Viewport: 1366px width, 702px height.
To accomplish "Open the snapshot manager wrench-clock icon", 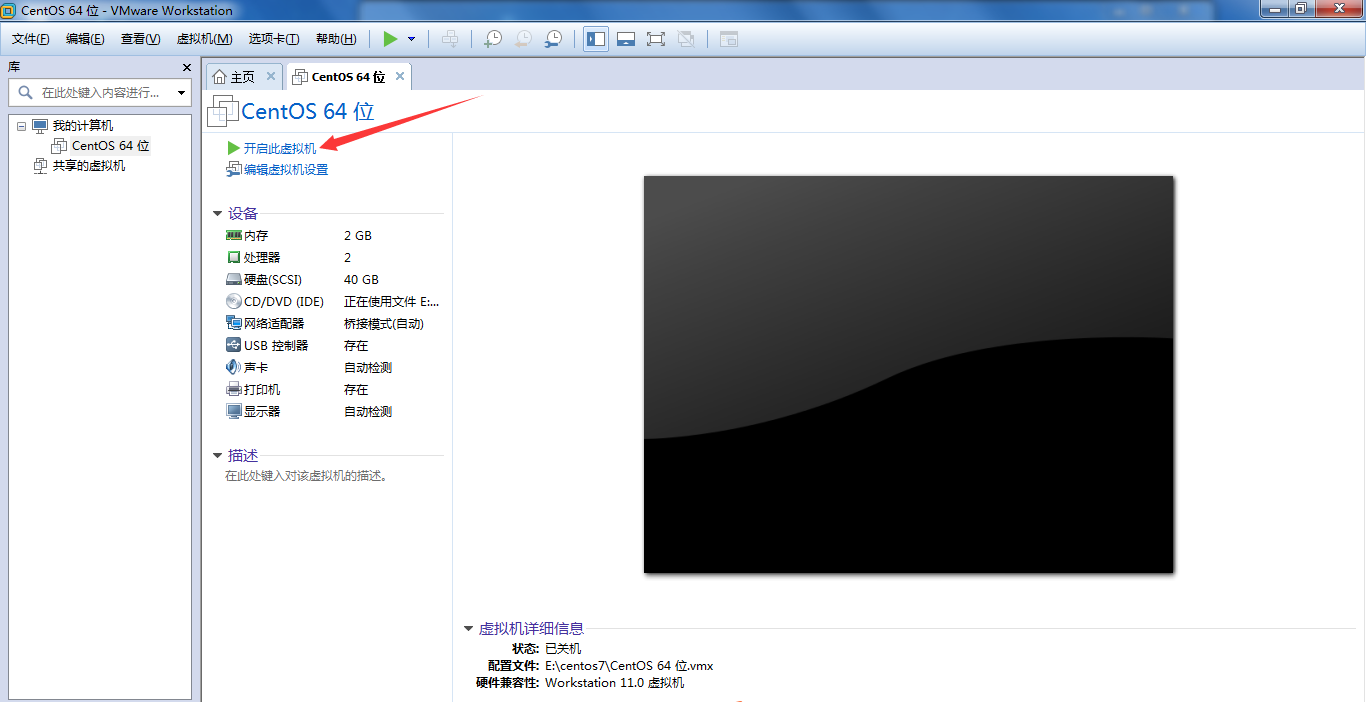I will 553,39.
